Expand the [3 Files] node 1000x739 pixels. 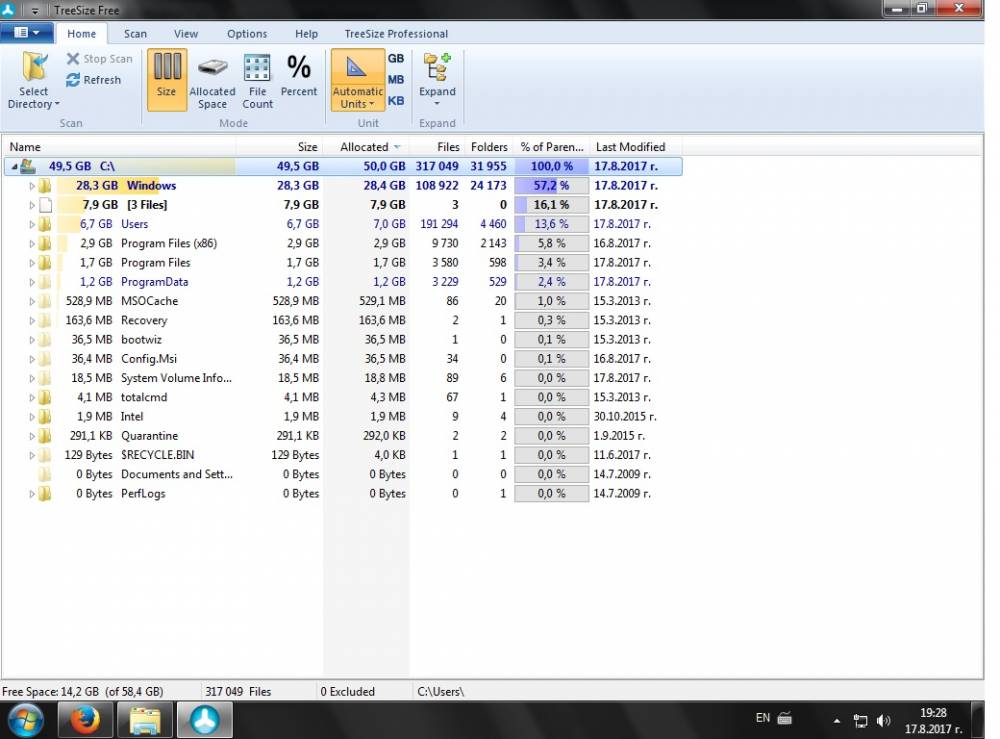(x=32, y=205)
